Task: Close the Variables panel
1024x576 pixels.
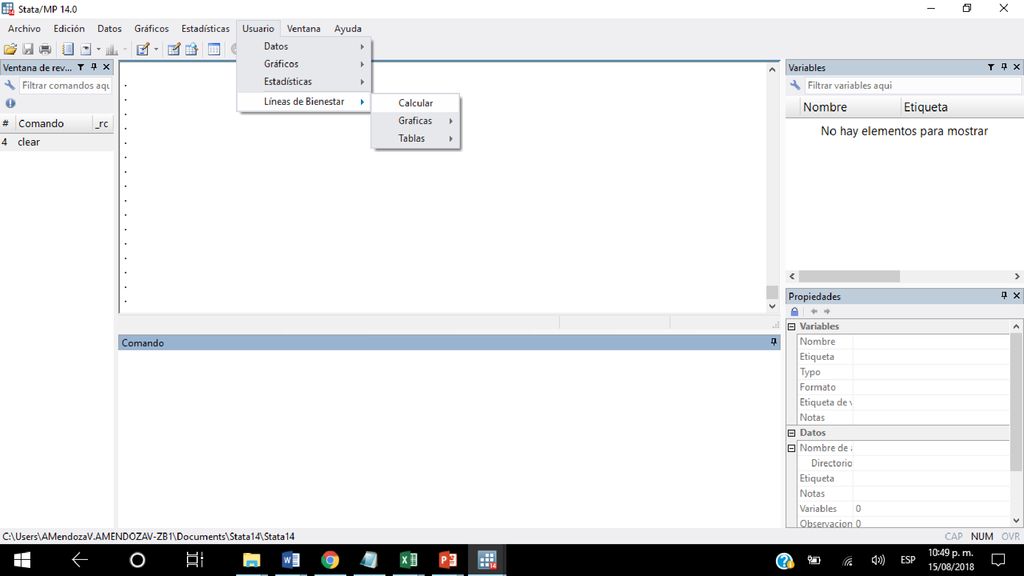Action: [1017, 67]
